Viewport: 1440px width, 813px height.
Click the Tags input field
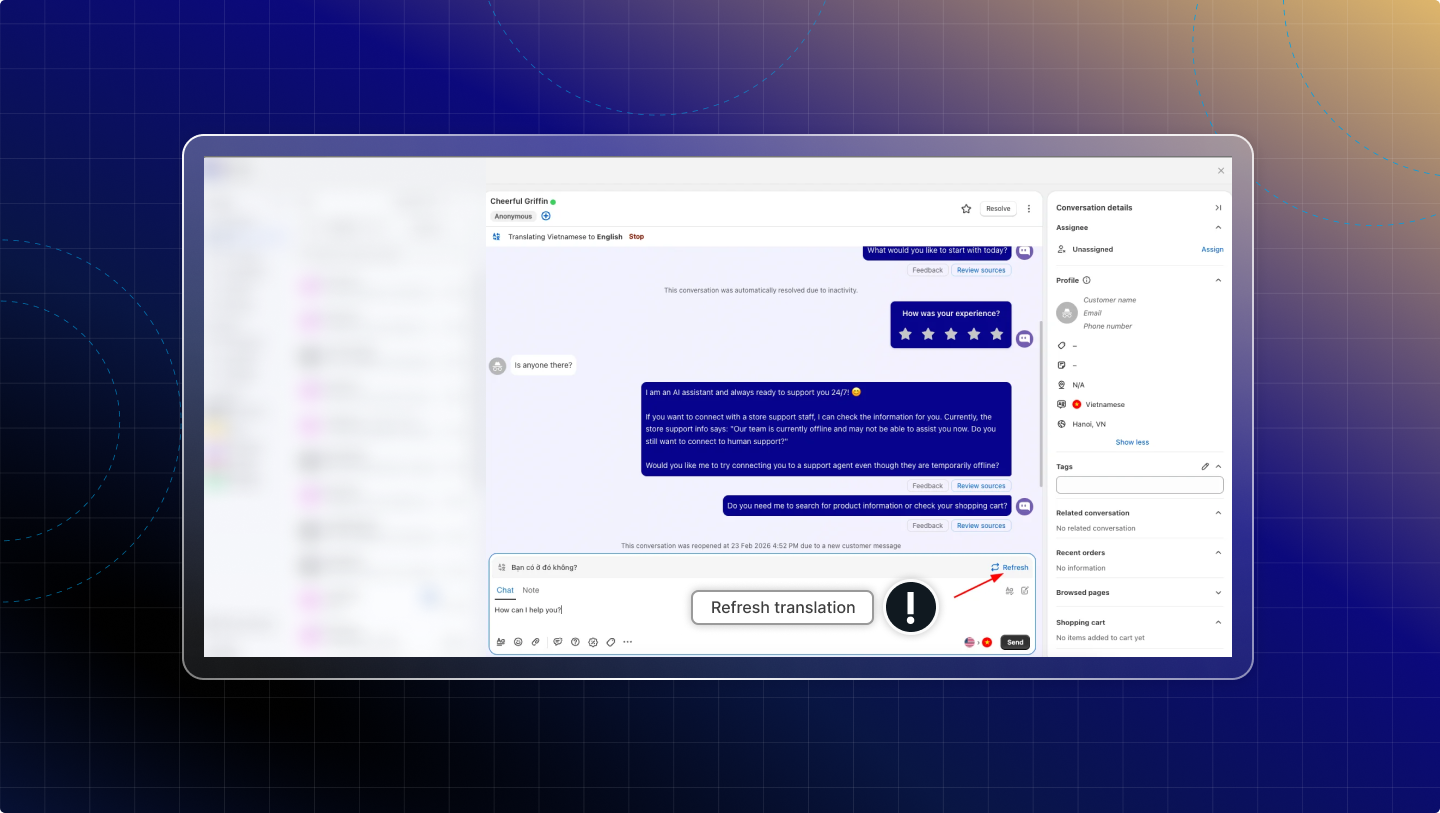click(x=1139, y=485)
